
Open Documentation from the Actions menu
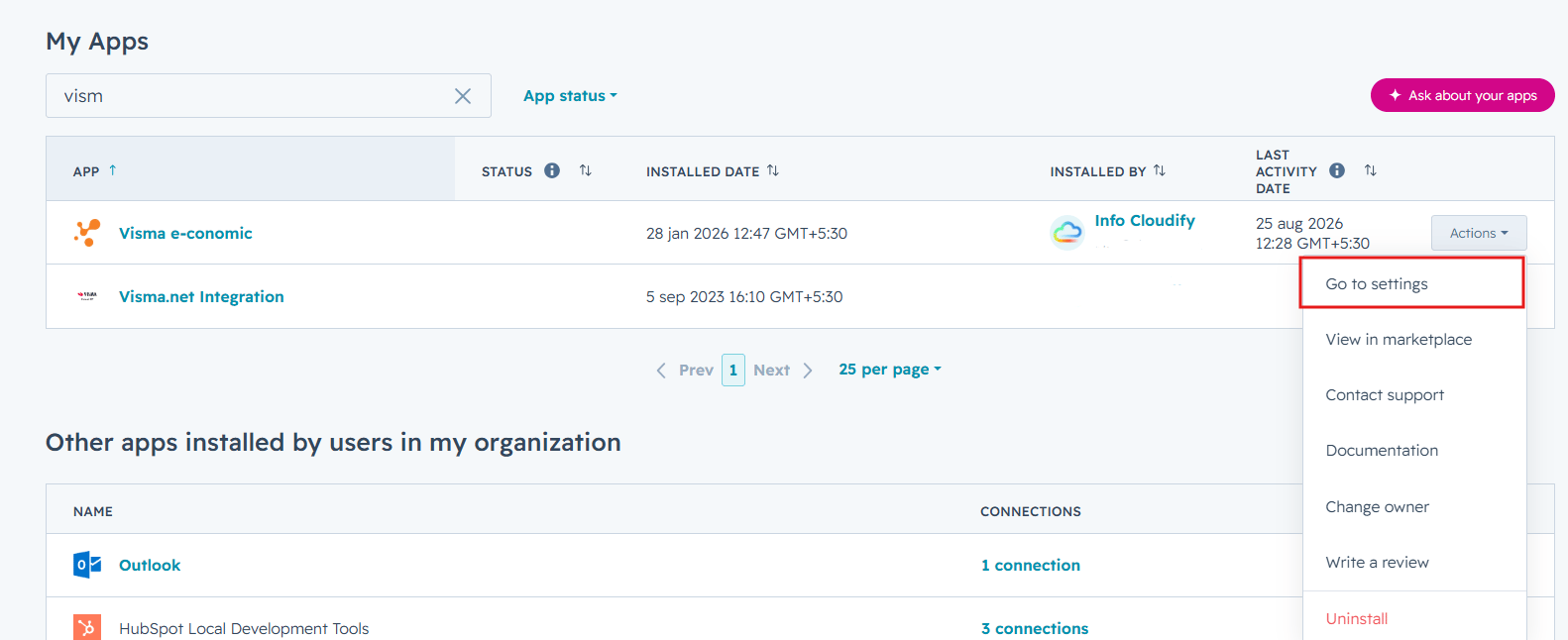click(1414, 450)
